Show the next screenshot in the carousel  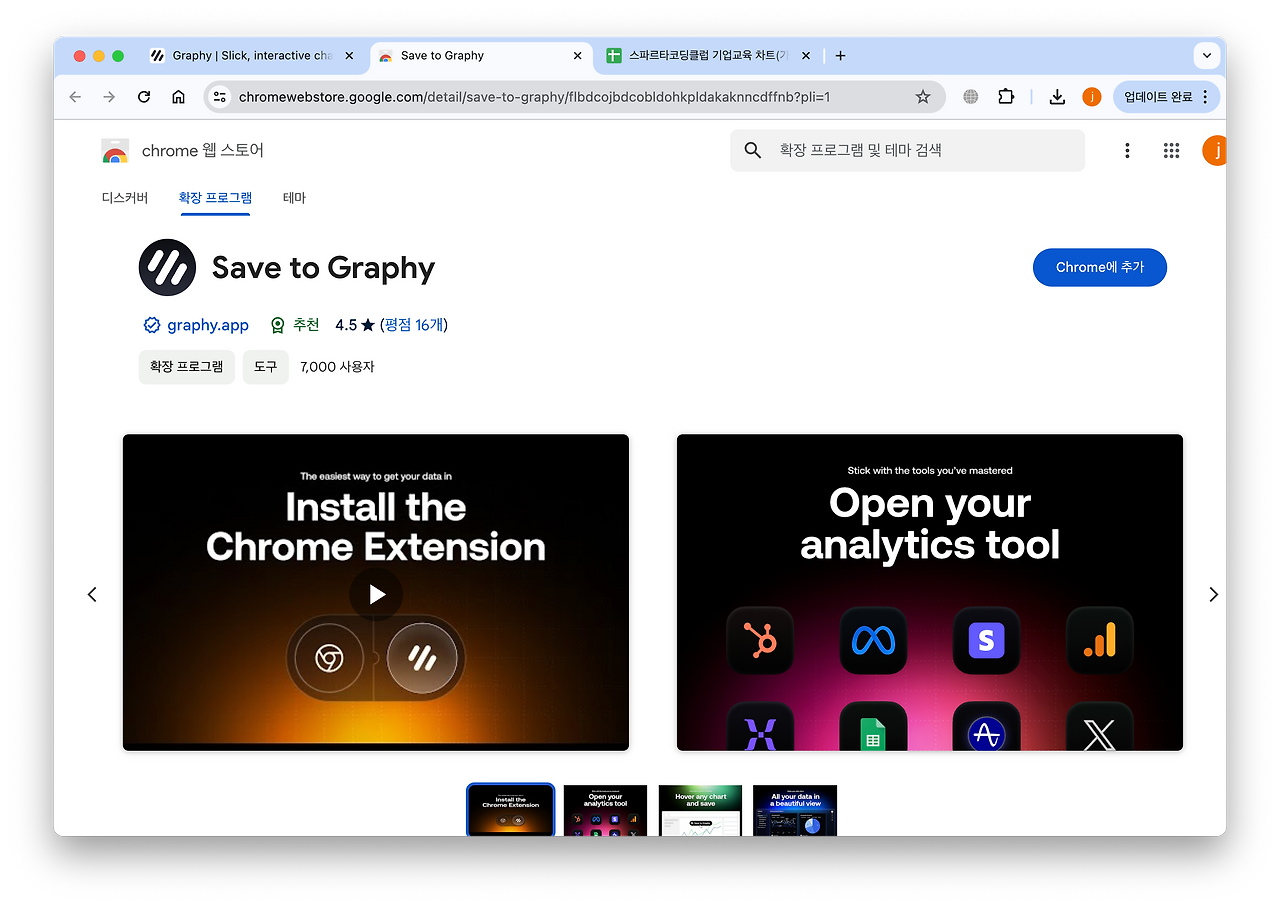click(1213, 594)
